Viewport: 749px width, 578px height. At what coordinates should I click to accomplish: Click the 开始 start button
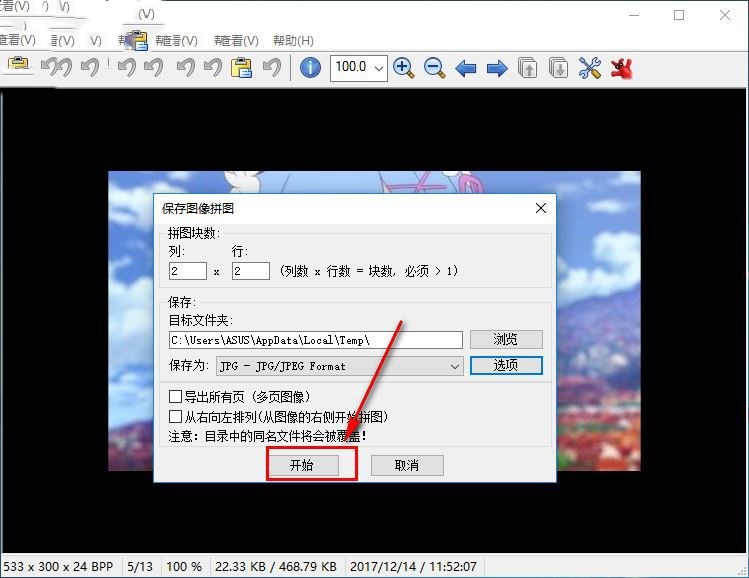click(x=302, y=465)
